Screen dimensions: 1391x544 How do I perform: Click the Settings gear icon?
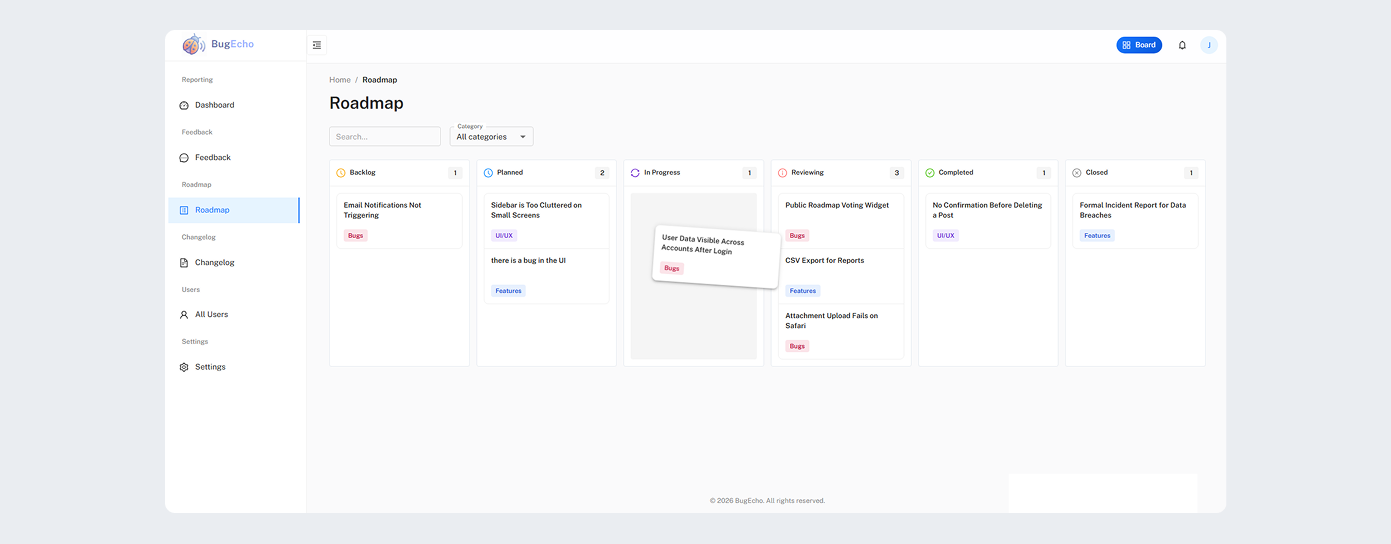coord(184,367)
